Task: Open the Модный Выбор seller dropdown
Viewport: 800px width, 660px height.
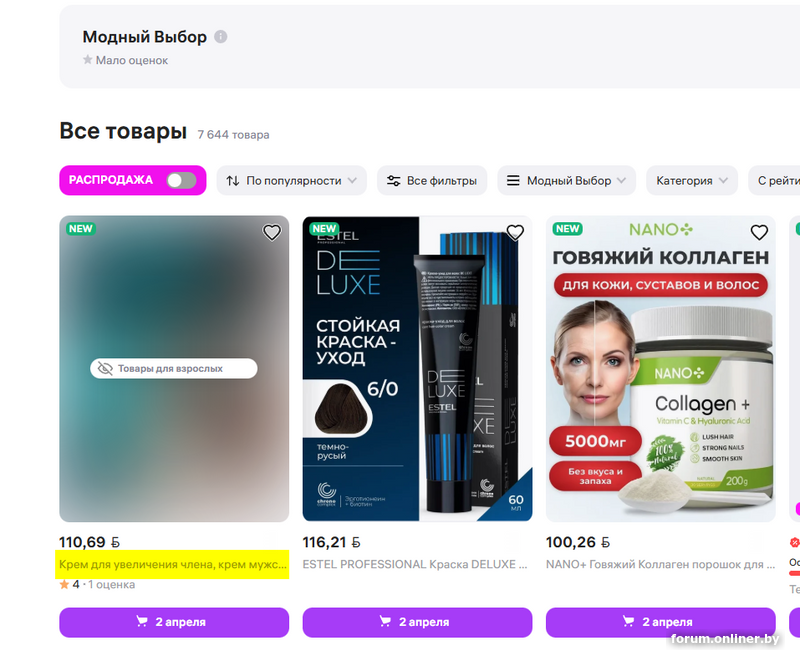Action: (566, 181)
